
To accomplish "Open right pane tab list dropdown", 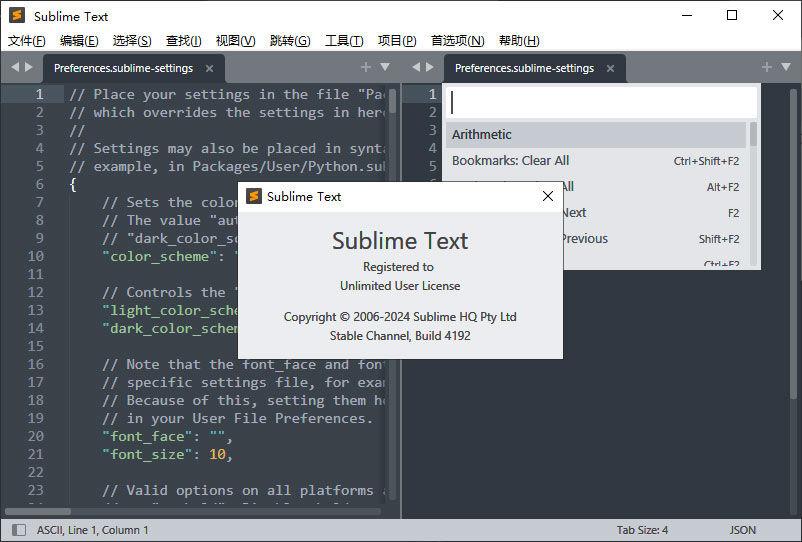I will click(x=786, y=67).
